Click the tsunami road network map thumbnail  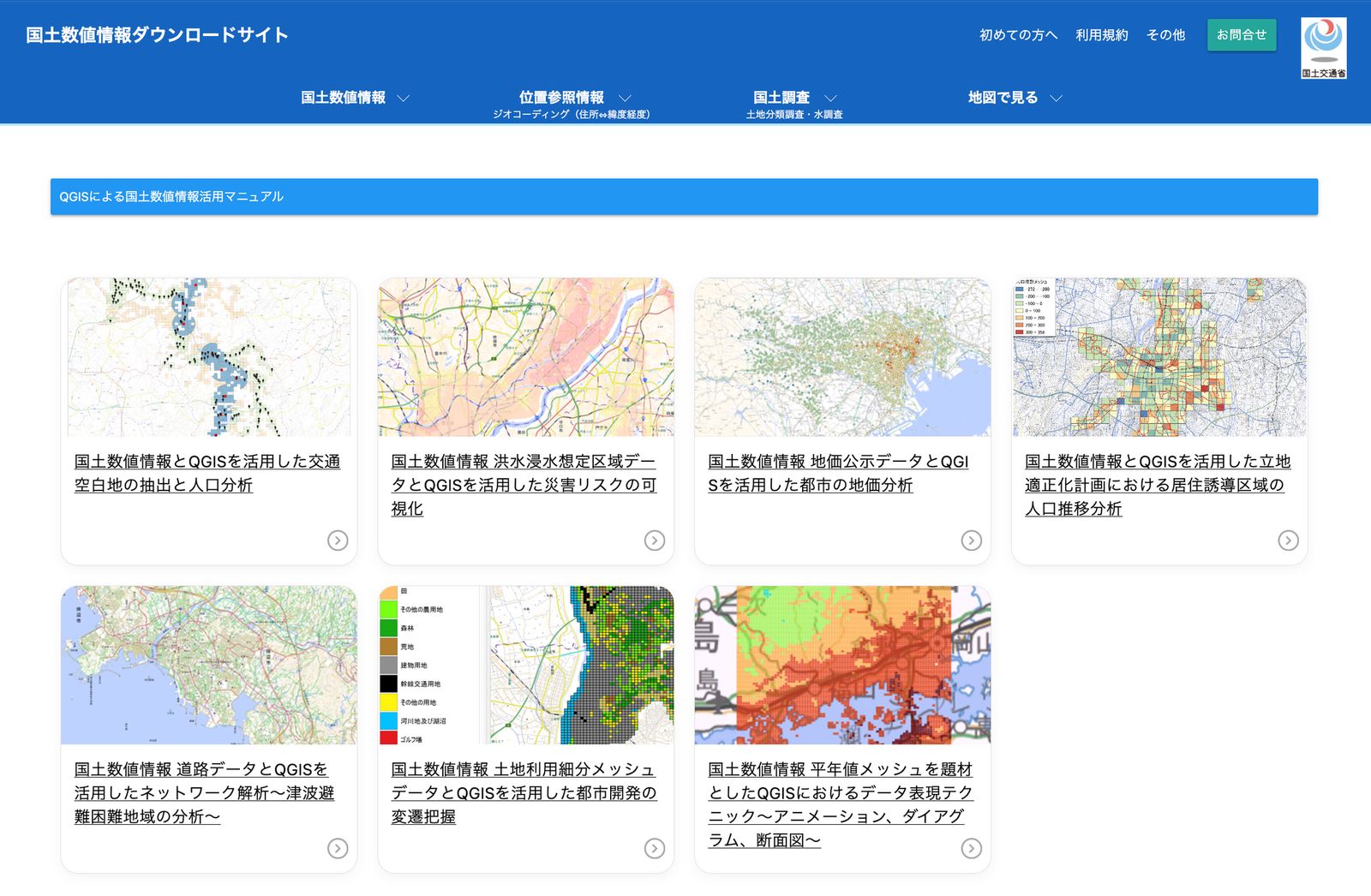click(209, 666)
